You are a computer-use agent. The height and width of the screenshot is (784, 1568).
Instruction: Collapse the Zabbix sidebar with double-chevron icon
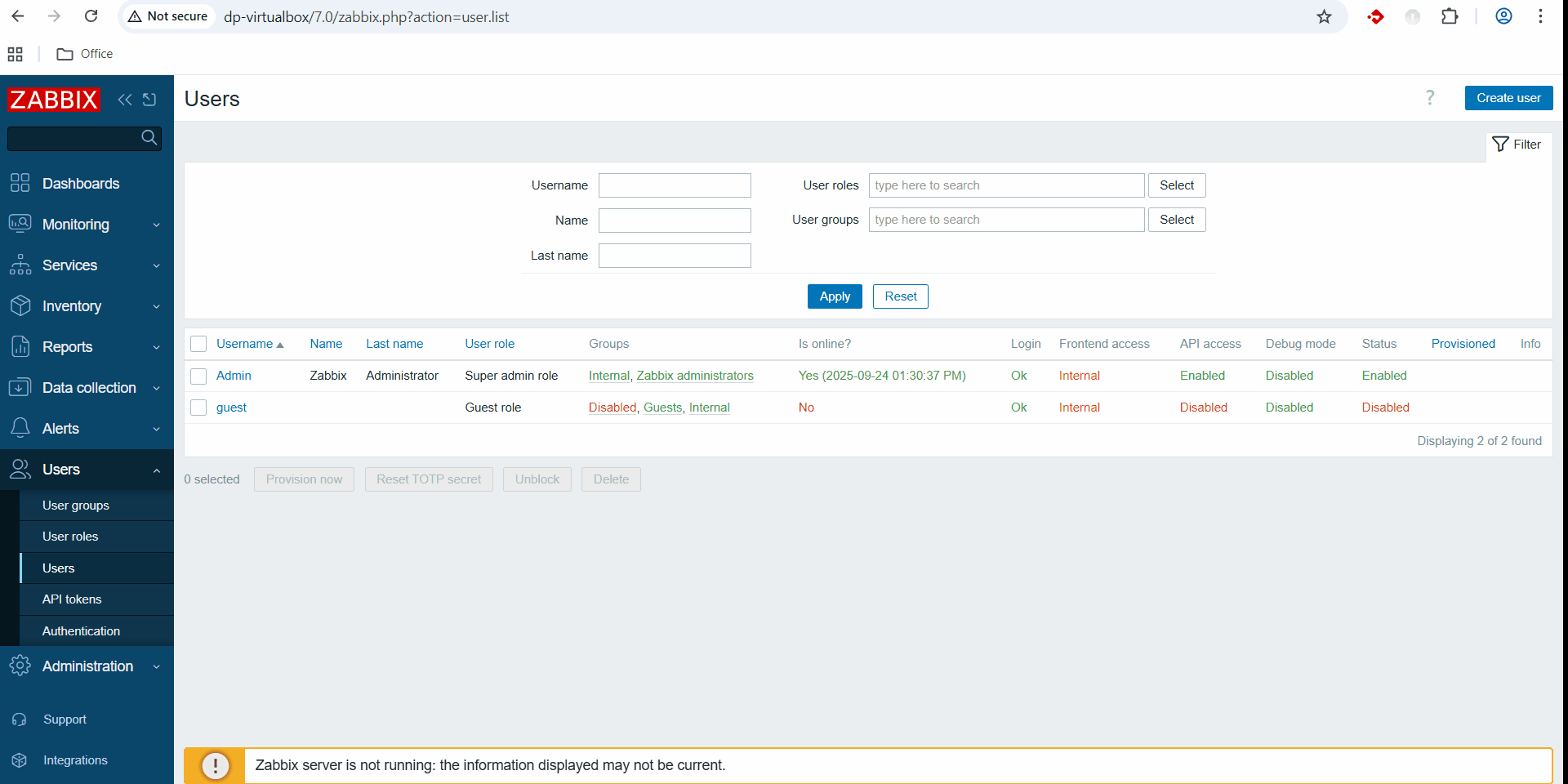coord(124,100)
